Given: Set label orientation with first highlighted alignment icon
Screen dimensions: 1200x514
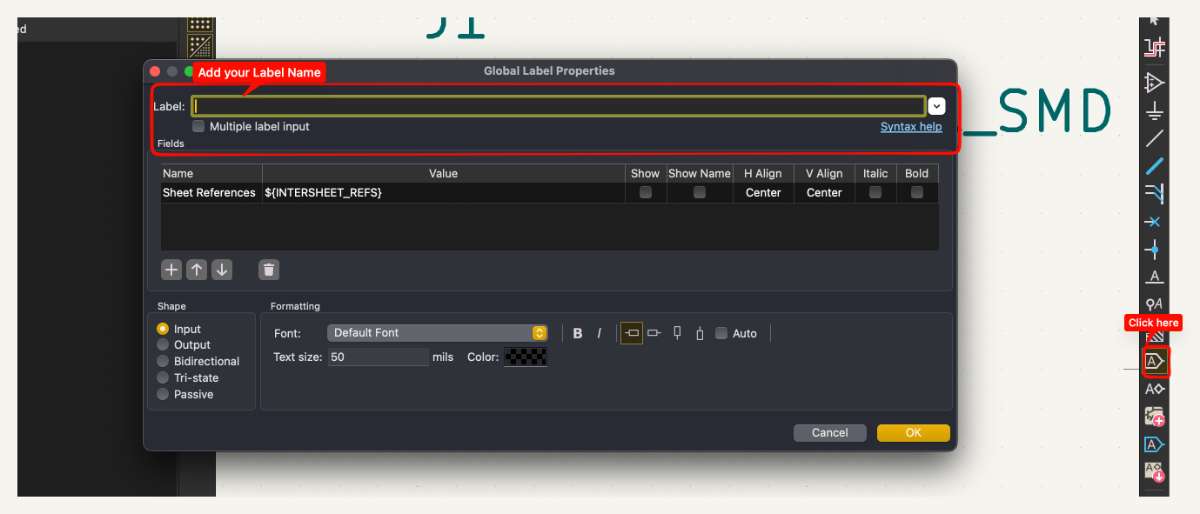Looking at the screenshot, I should [632, 333].
